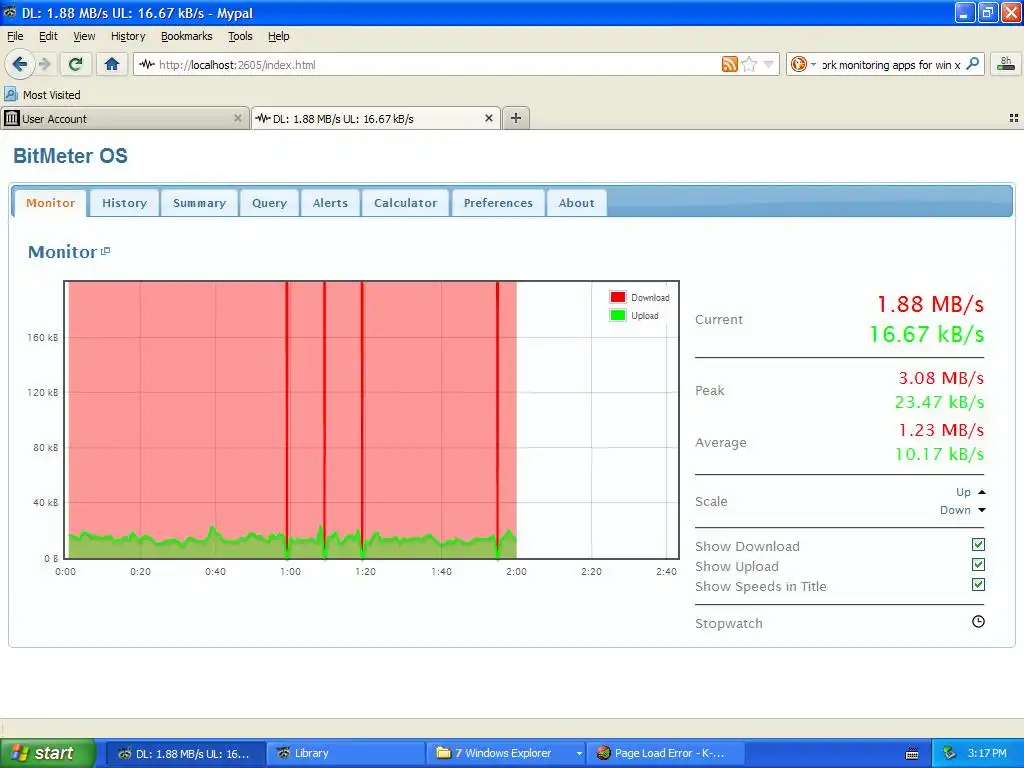Open the Edit menu
Screen dimensions: 1024x768
48,36
